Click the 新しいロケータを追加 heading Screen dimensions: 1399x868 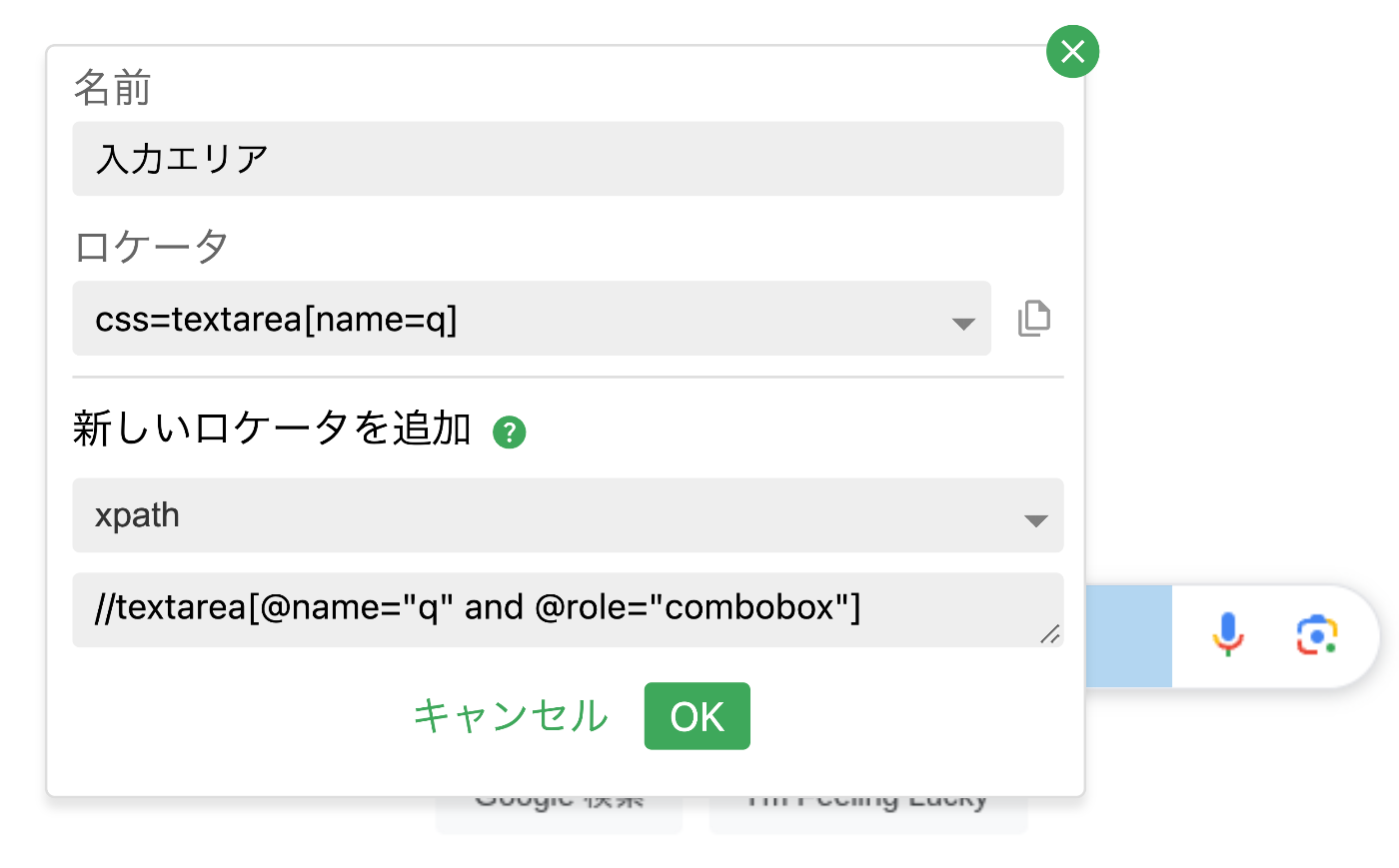(272, 429)
